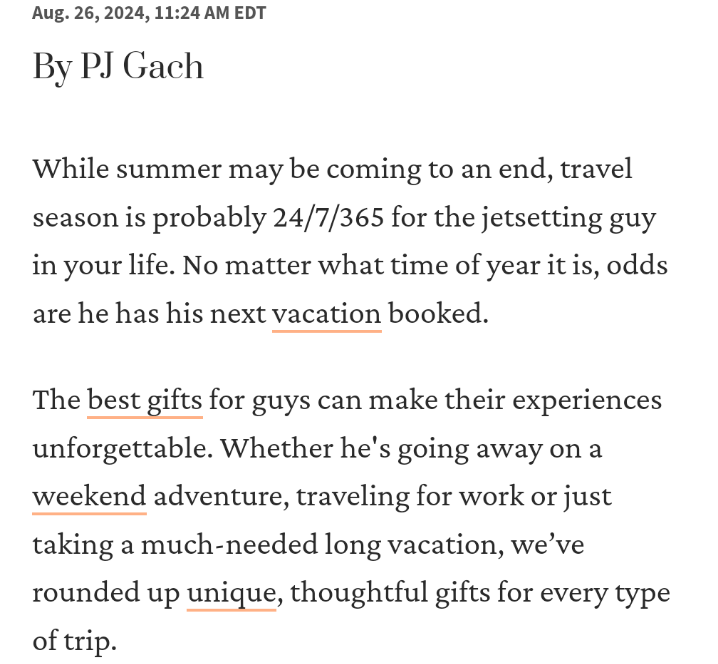Place cursor on '24/7/365' text
The width and height of the screenshot is (718, 664).
coord(328,217)
